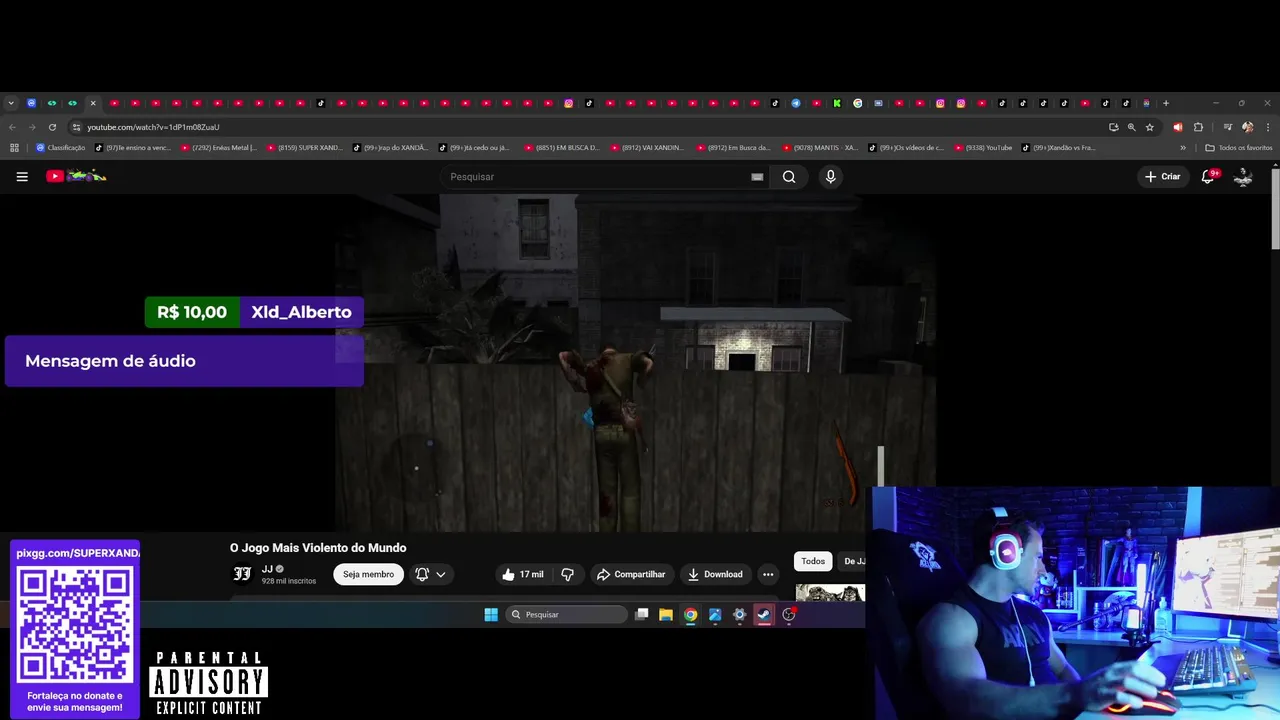Image resolution: width=1280 pixels, height=720 pixels.
Task: Start voice search with microphone icon
Action: click(830, 177)
